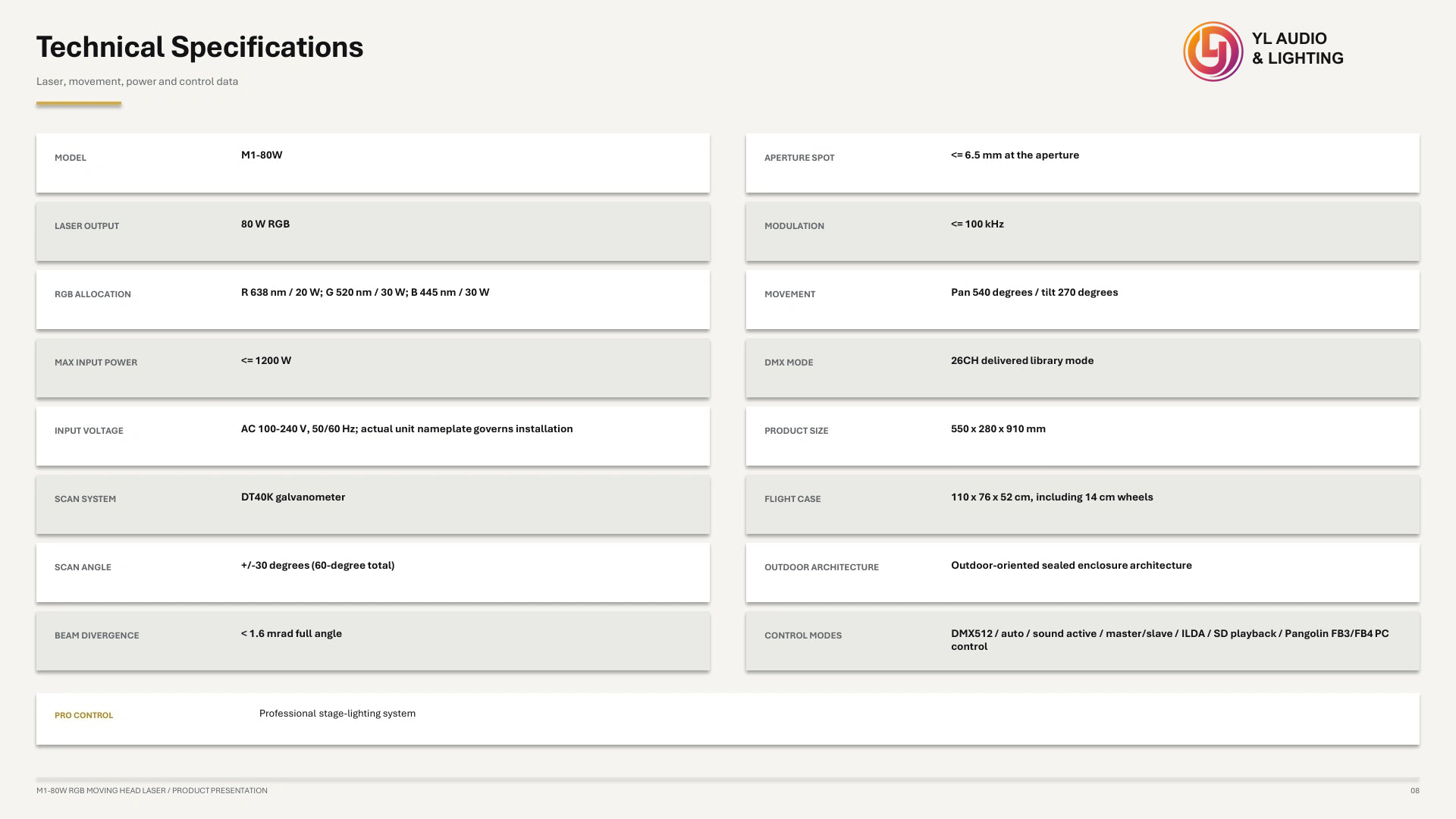Click the '<= 1200 W' value
The image size is (1456, 819).
266,360
